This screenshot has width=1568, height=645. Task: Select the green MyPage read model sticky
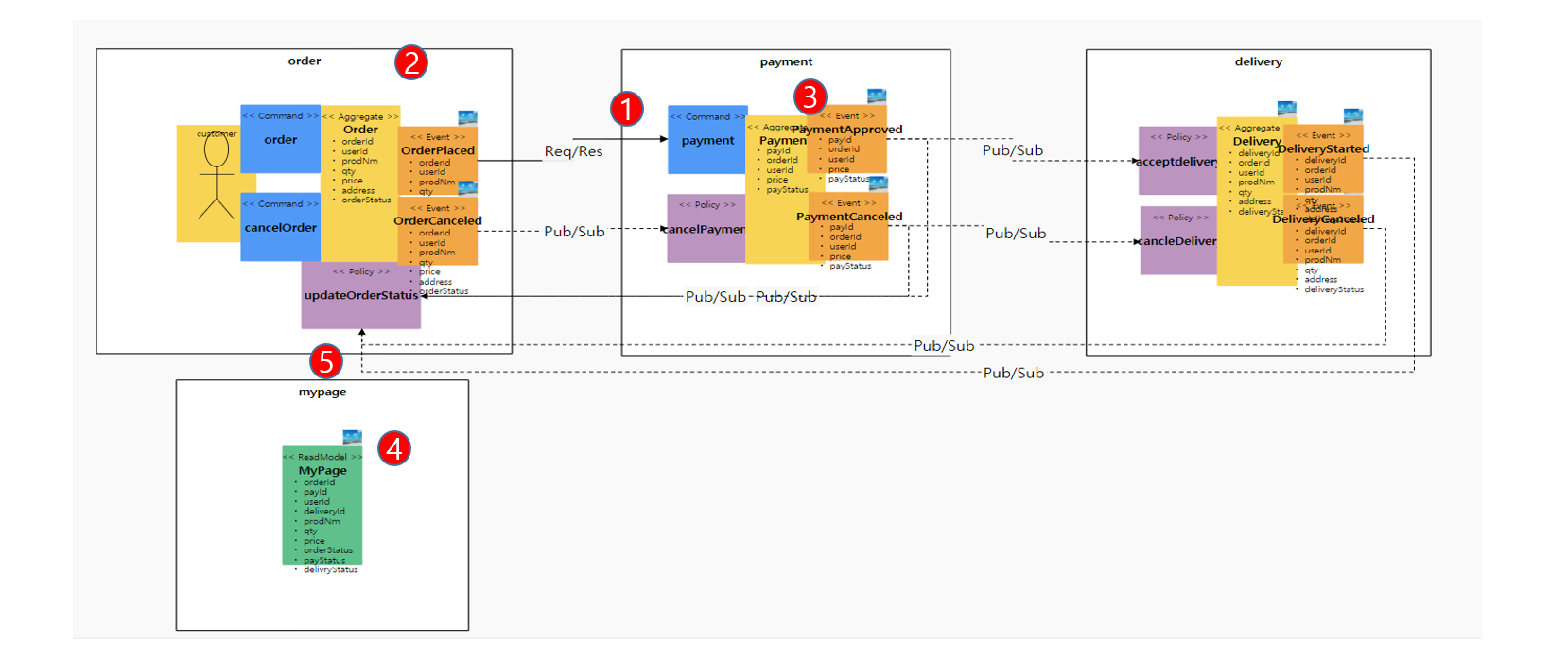322,506
